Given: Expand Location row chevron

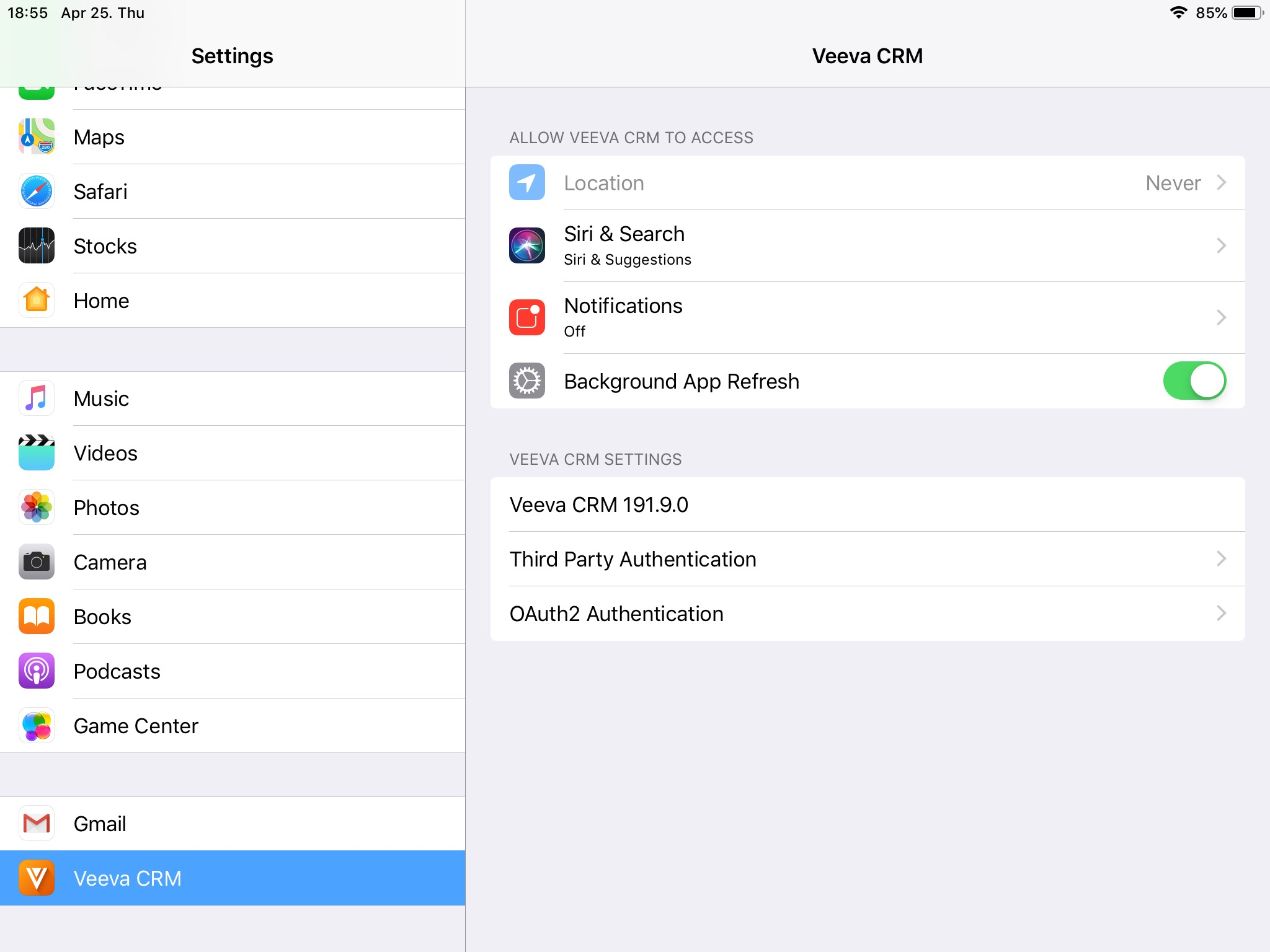Looking at the screenshot, I should coord(1221,183).
